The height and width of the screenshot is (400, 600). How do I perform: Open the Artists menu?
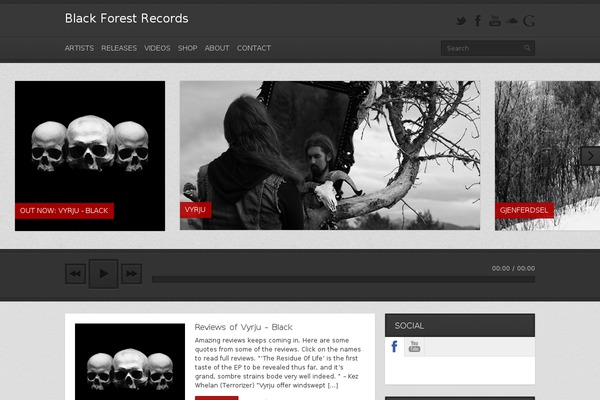point(79,48)
